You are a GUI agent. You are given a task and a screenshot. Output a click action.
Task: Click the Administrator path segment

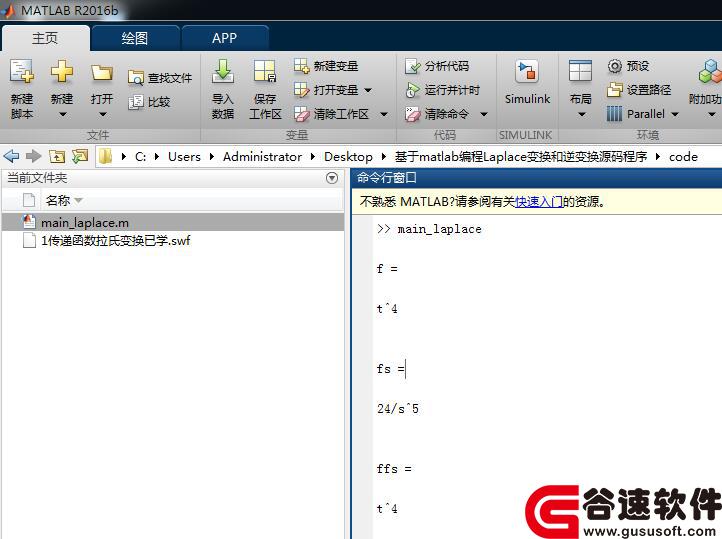[262, 156]
